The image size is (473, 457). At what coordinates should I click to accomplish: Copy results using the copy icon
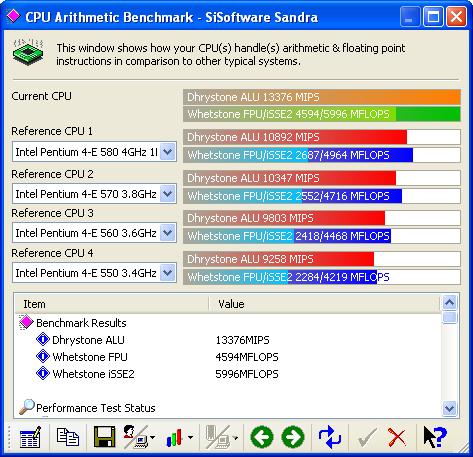tap(68, 437)
